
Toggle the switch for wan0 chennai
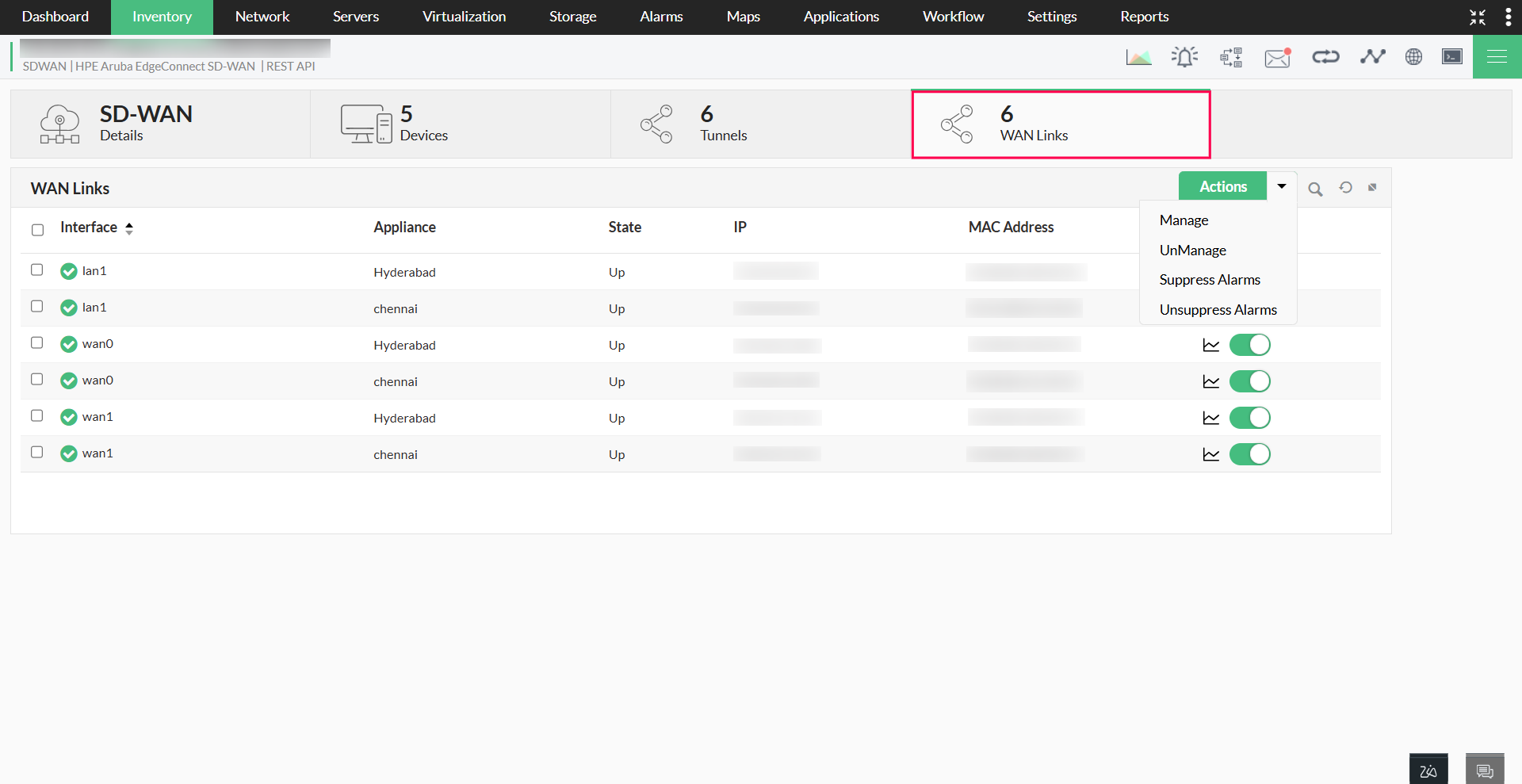1250,381
